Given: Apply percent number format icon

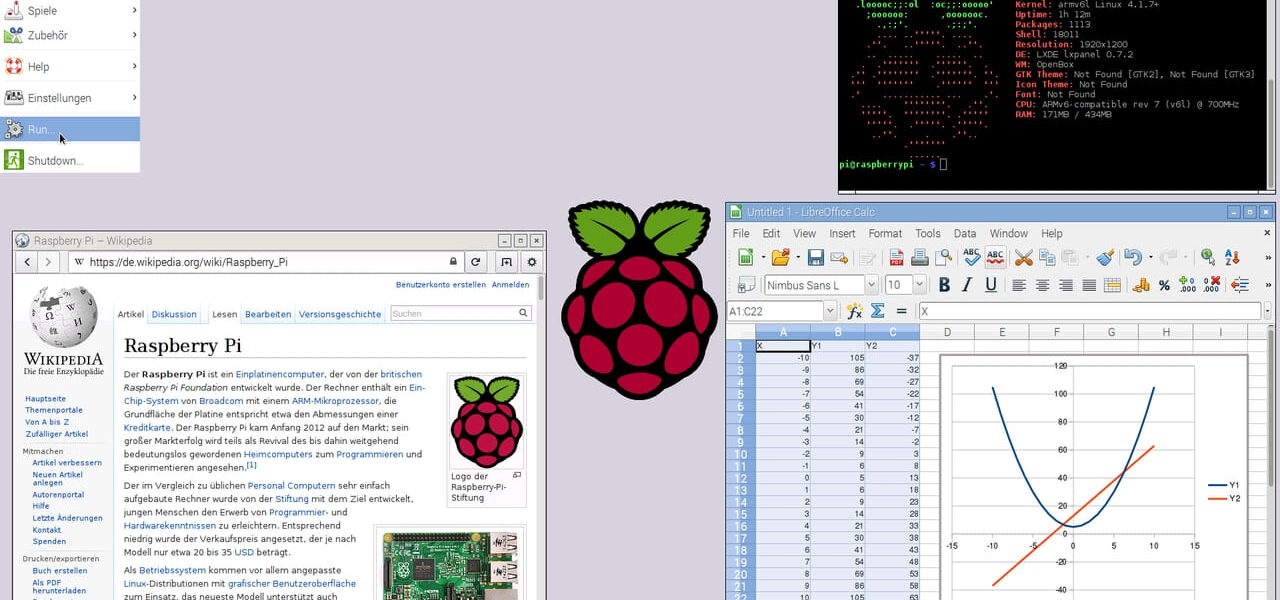Looking at the screenshot, I should (1164, 285).
